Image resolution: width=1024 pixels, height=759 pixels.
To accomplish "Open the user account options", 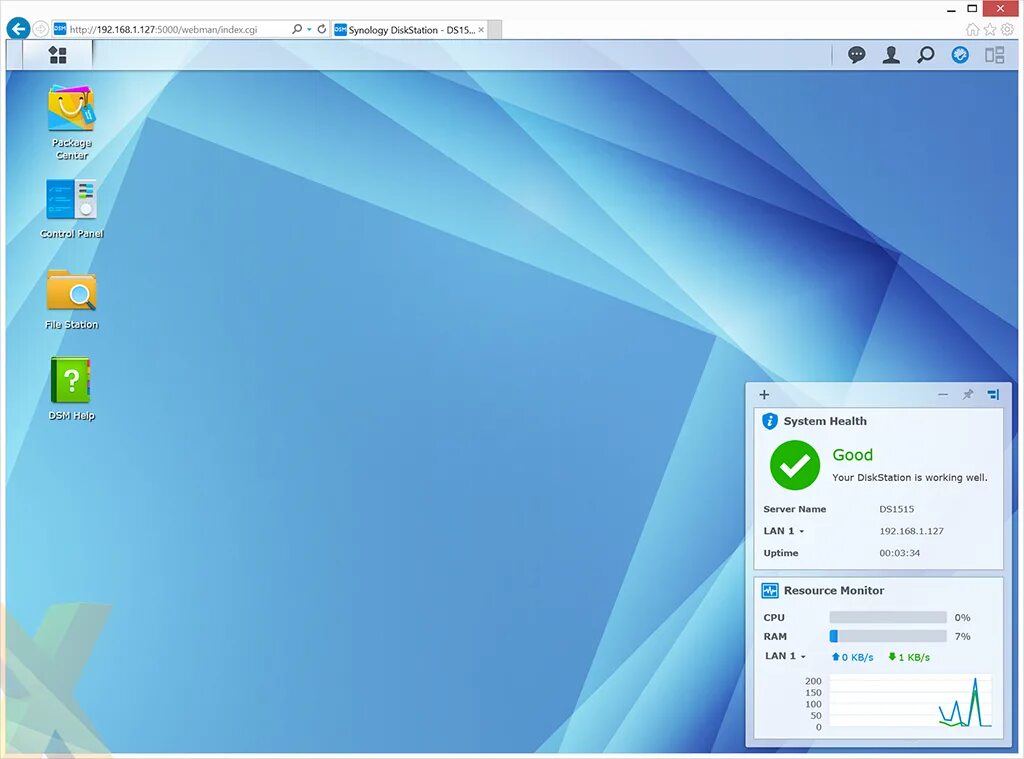I will 891,55.
